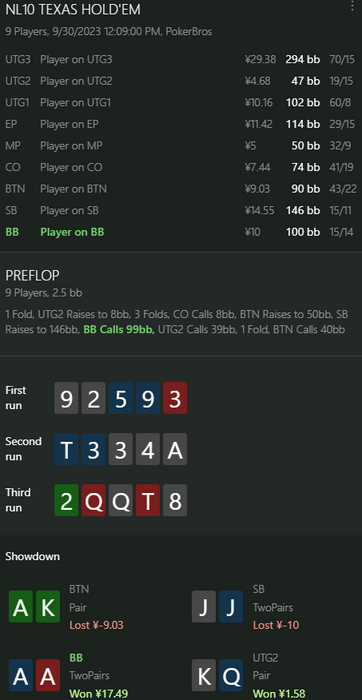This screenshot has width=362, height=700.
Task: Select the Player on BB row
Action: [x=181, y=232]
